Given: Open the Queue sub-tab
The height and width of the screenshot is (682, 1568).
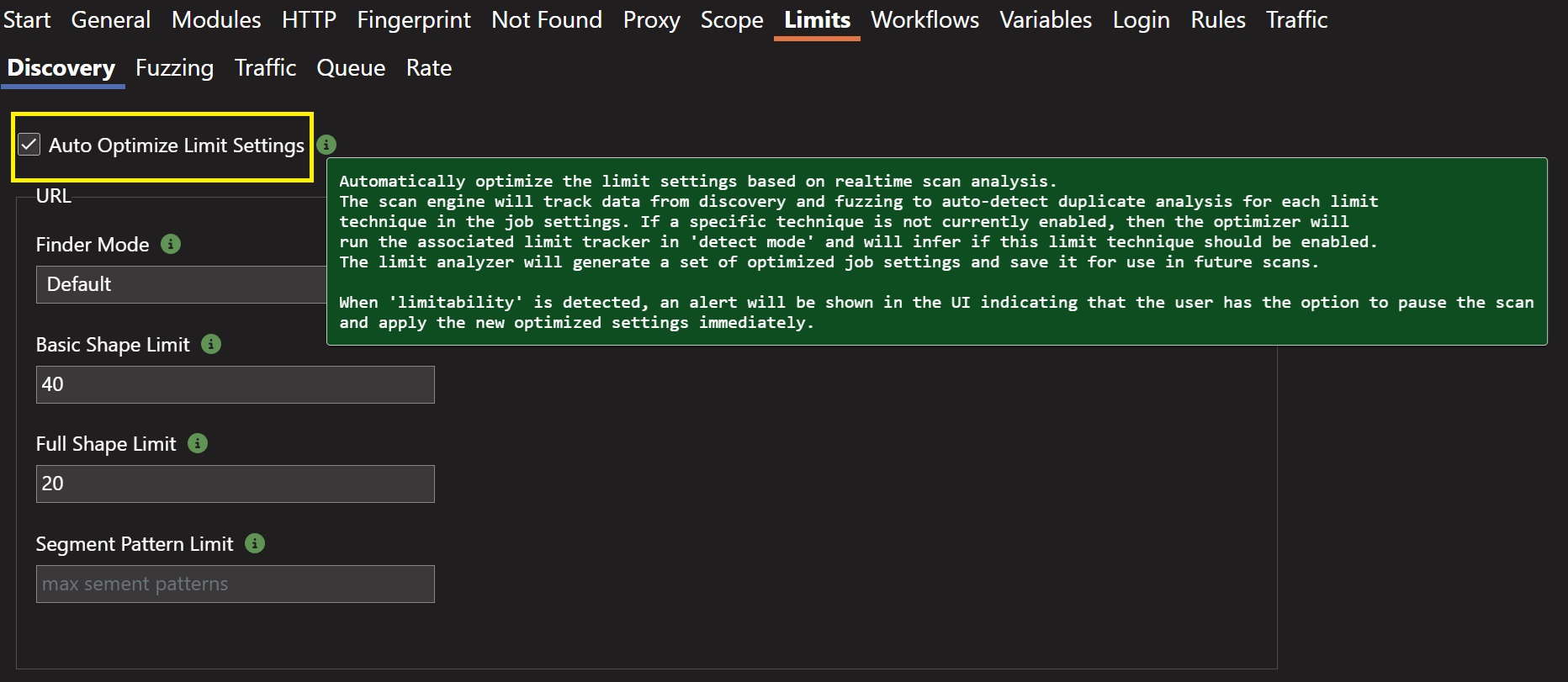Looking at the screenshot, I should point(351,68).
